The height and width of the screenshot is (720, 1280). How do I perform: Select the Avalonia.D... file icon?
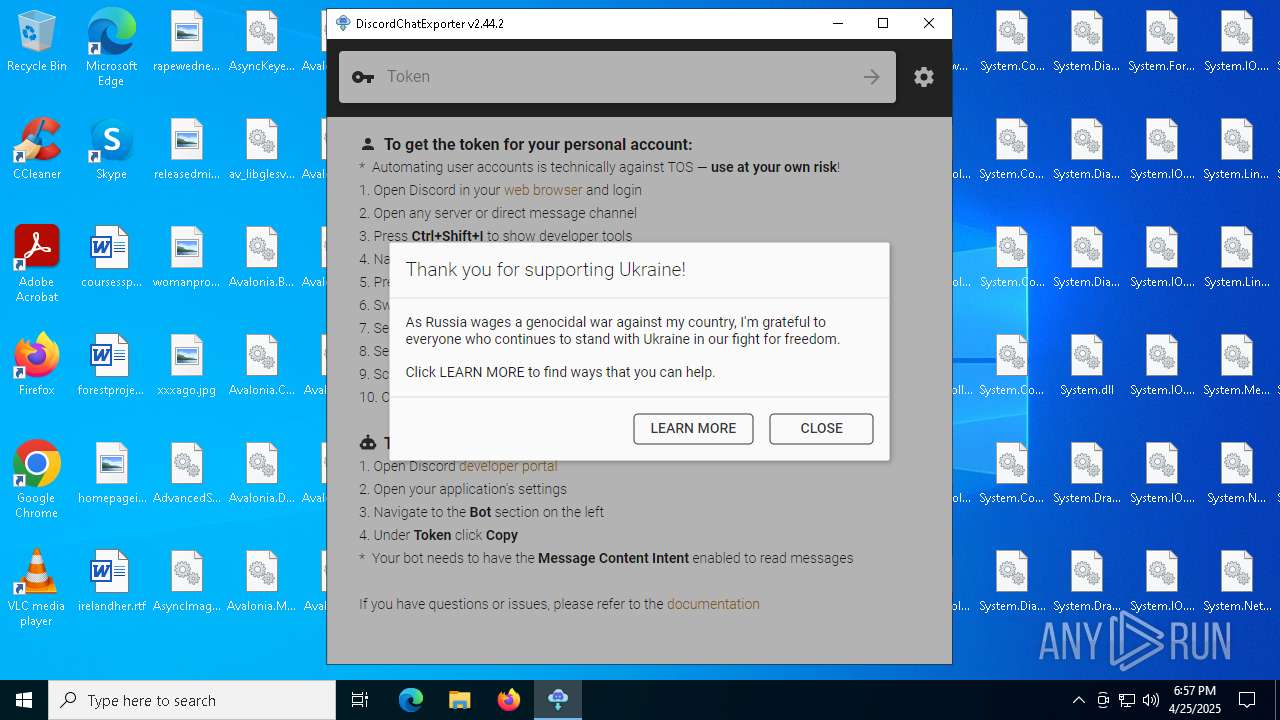(262, 474)
